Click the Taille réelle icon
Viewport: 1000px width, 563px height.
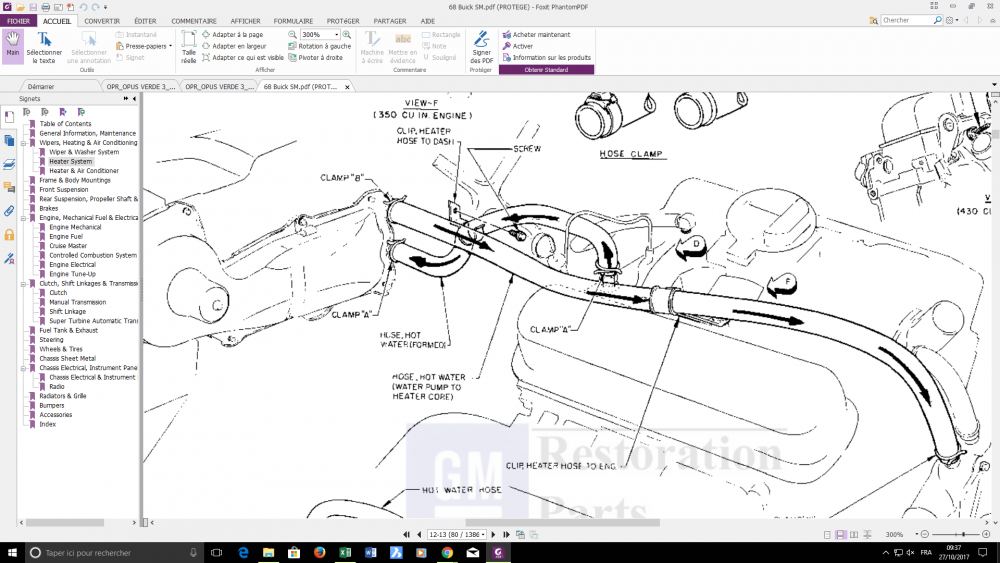188,47
